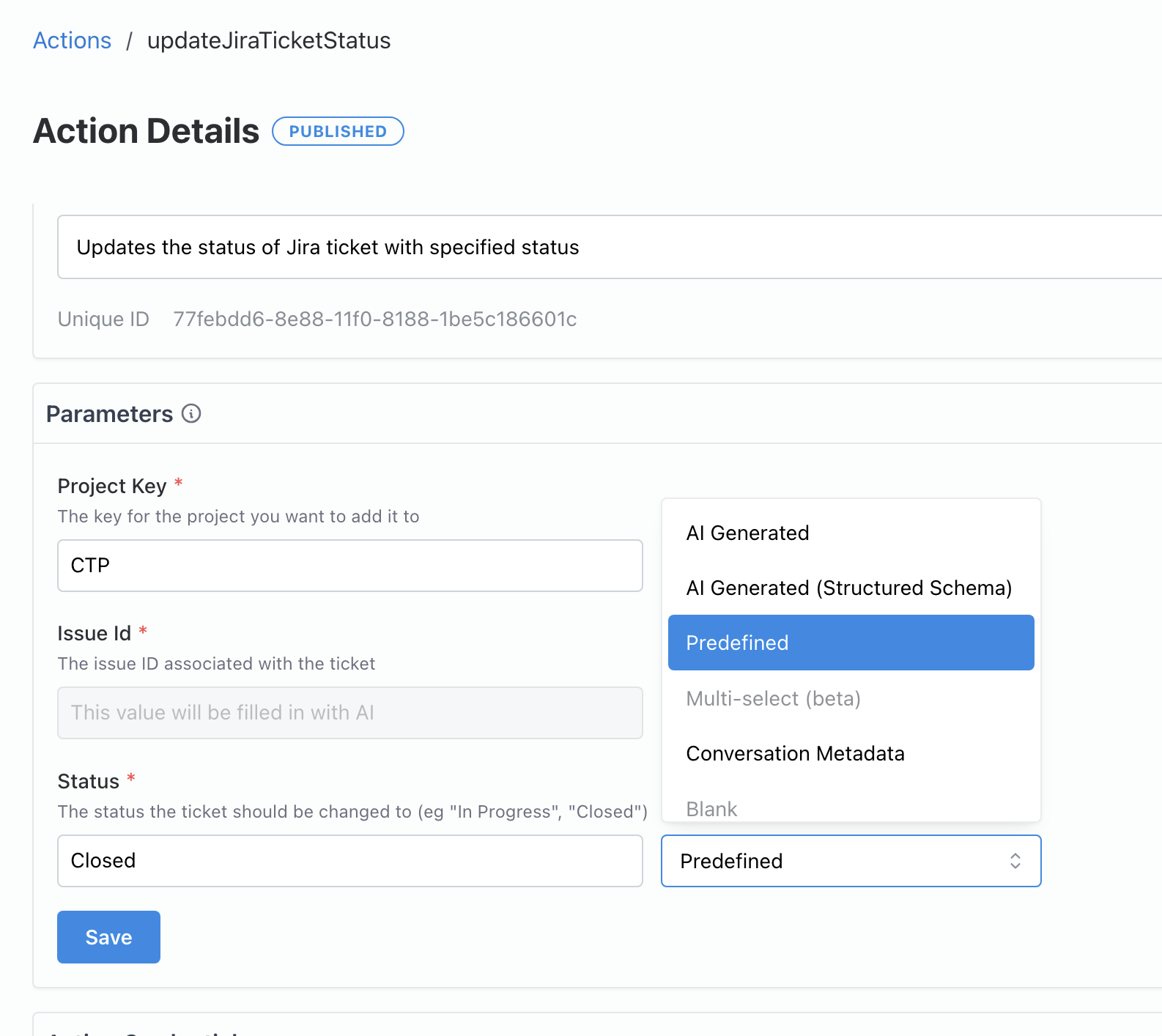Pick the Multi-select (beta) option
The height and width of the screenshot is (1036, 1162).
coord(773,698)
